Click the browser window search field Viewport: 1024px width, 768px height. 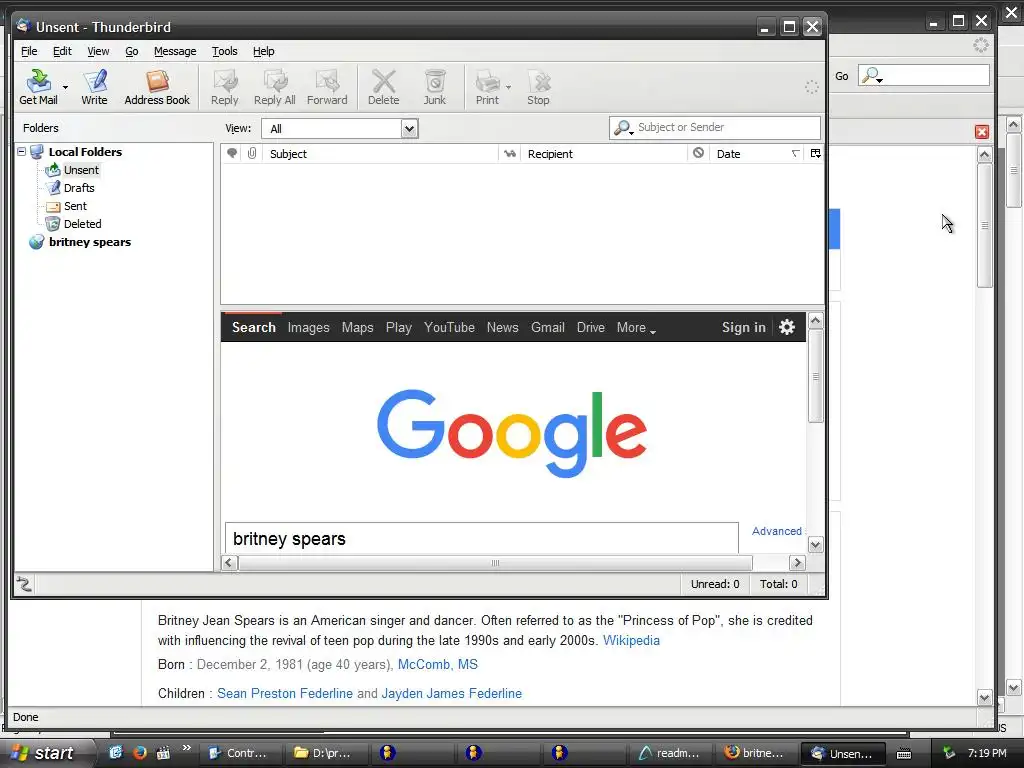click(x=923, y=76)
